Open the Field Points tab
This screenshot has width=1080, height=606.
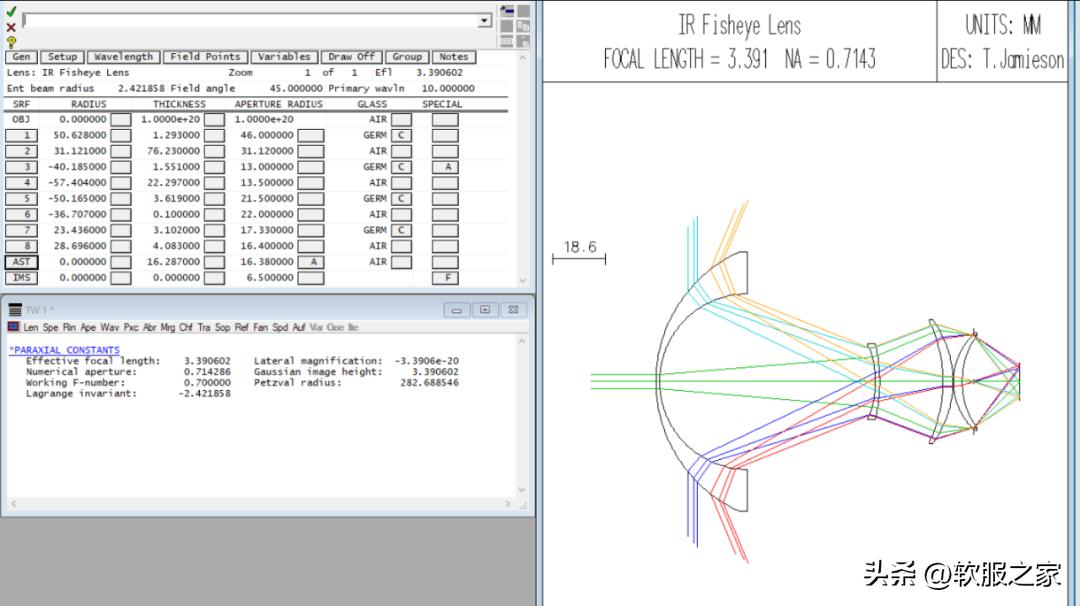tap(204, 57)
